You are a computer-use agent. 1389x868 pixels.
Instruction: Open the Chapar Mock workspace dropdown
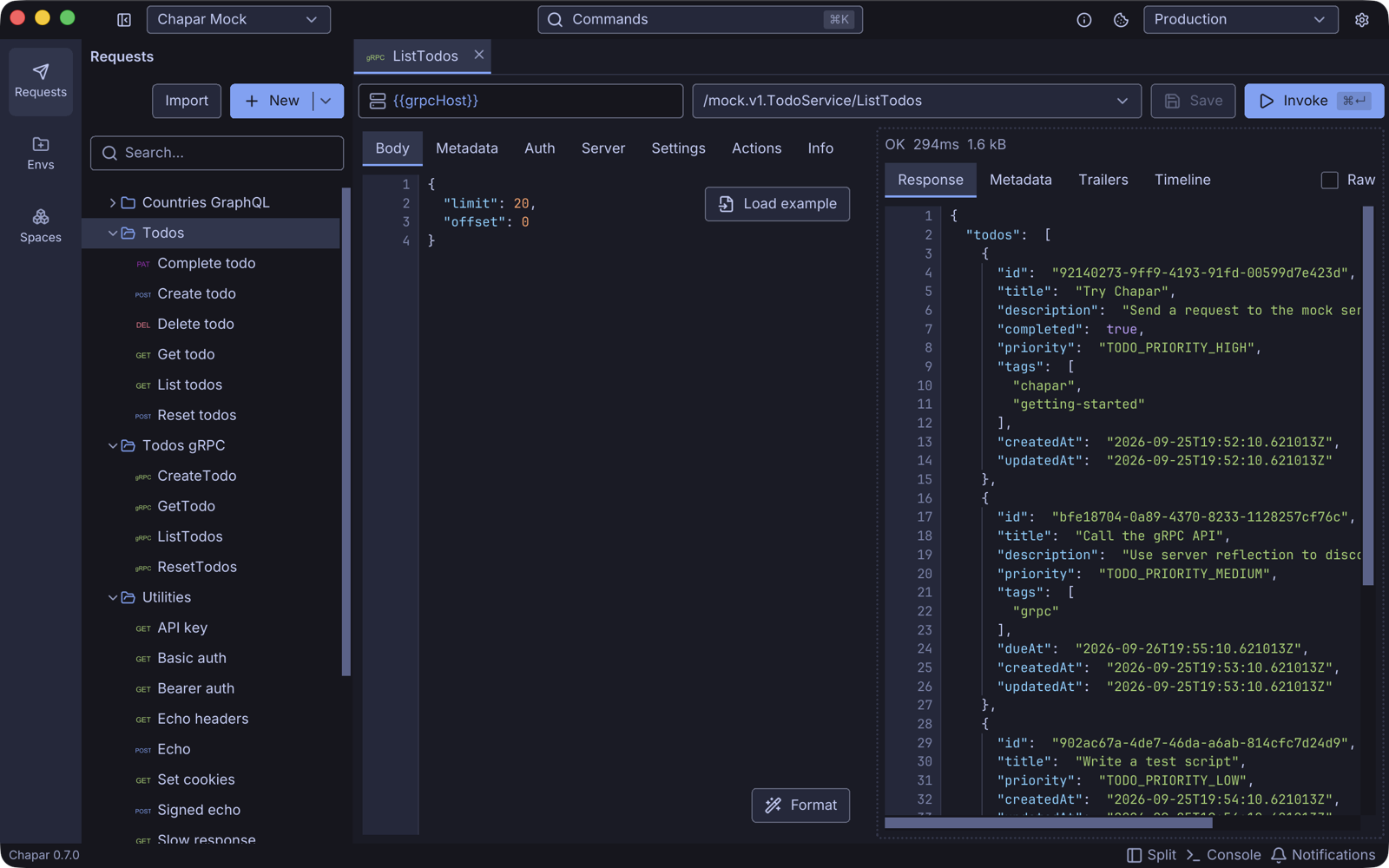point(239,19)
